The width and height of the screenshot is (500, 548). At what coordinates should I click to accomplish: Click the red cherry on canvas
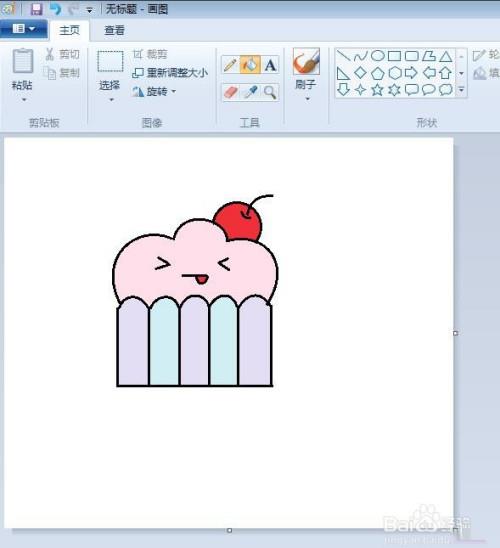pos(239,221)
